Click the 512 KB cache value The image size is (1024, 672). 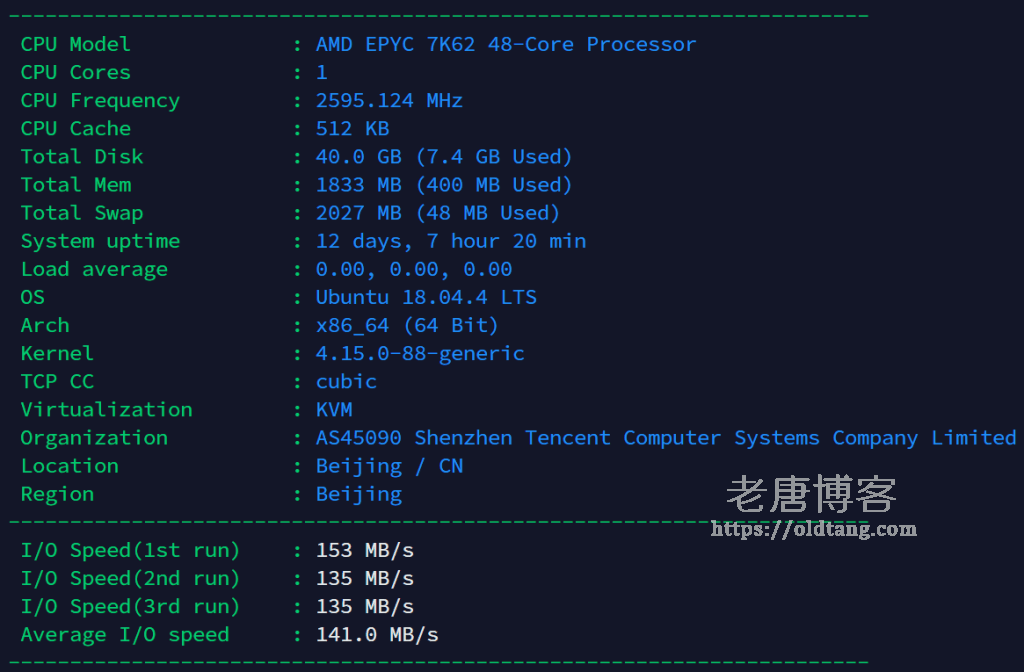coord(352,128)
